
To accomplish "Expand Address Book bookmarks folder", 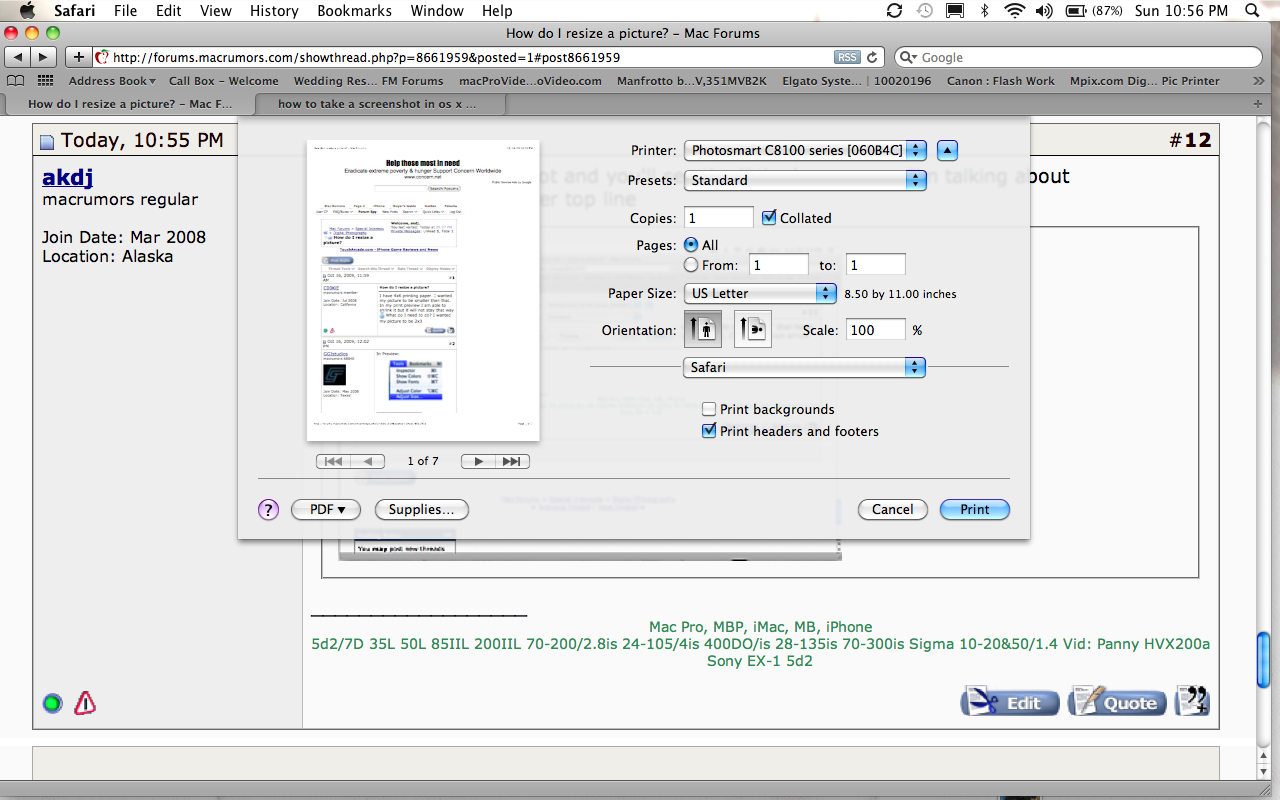I will [112, 81].
